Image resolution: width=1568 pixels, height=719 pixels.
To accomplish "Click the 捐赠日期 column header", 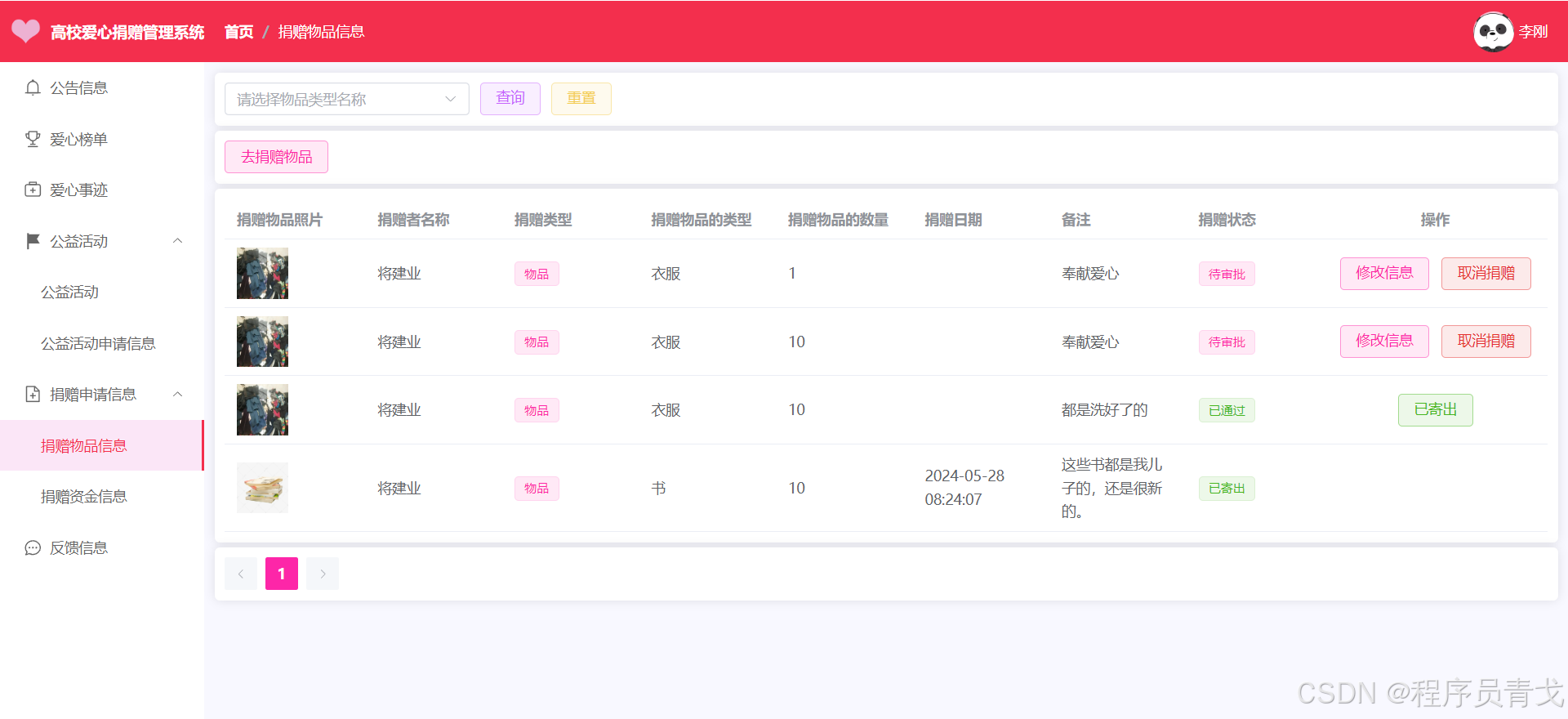I will pos(953,219).
